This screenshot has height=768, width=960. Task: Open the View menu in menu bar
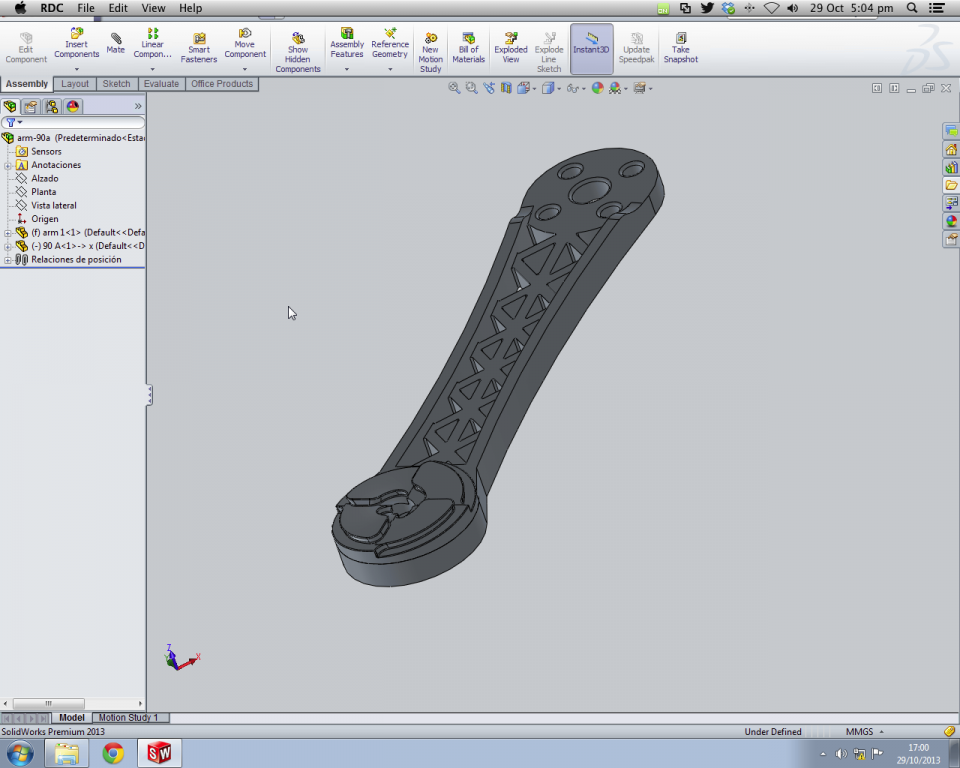click(x=153, y=8)
